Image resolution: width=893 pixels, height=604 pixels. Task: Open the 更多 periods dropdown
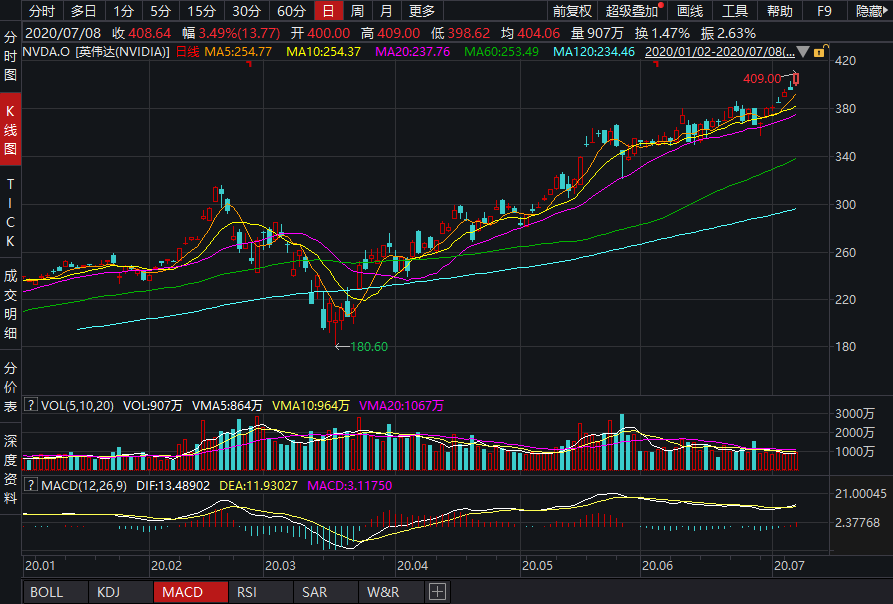pyautogui.click(x=422, y=12)
